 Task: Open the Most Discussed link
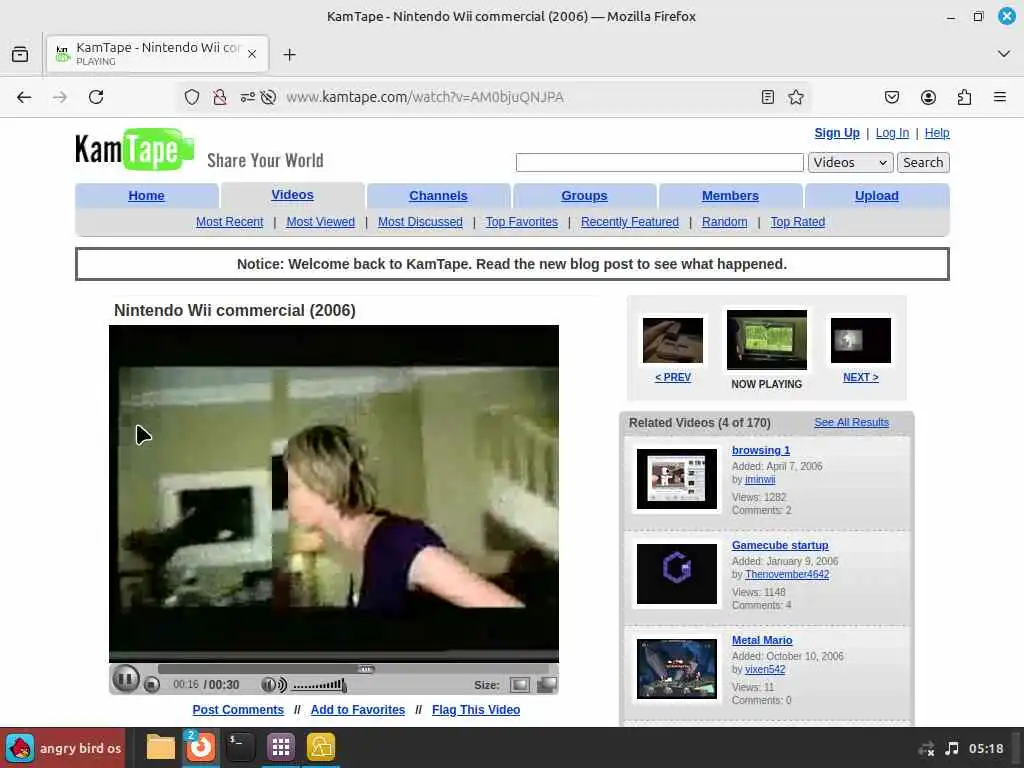(420, 222)
